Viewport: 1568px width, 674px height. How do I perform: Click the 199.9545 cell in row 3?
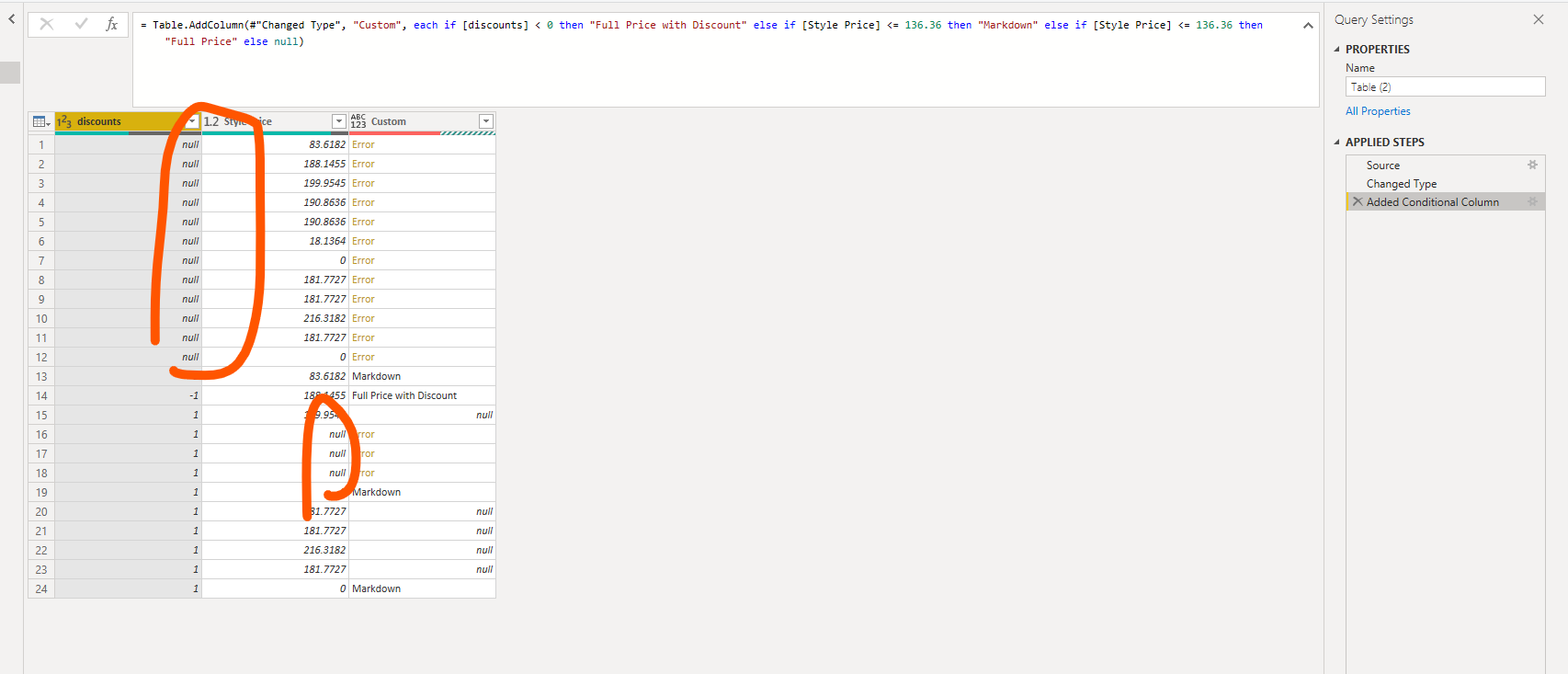[275, 183]
